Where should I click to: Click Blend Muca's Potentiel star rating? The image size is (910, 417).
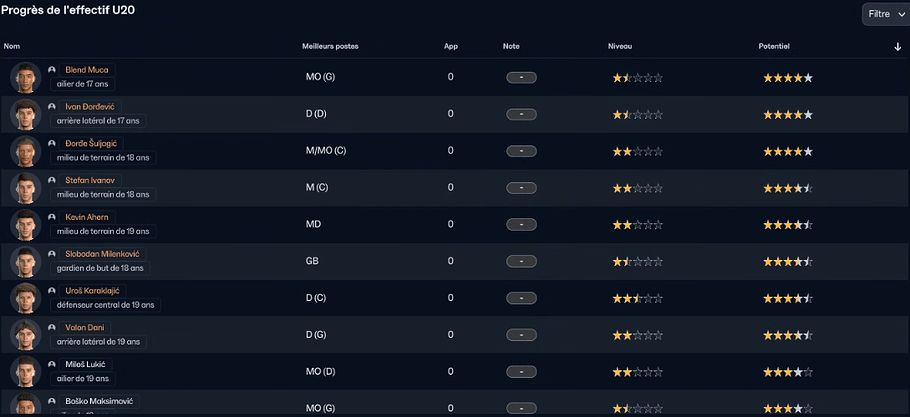(x=788, y=78)
